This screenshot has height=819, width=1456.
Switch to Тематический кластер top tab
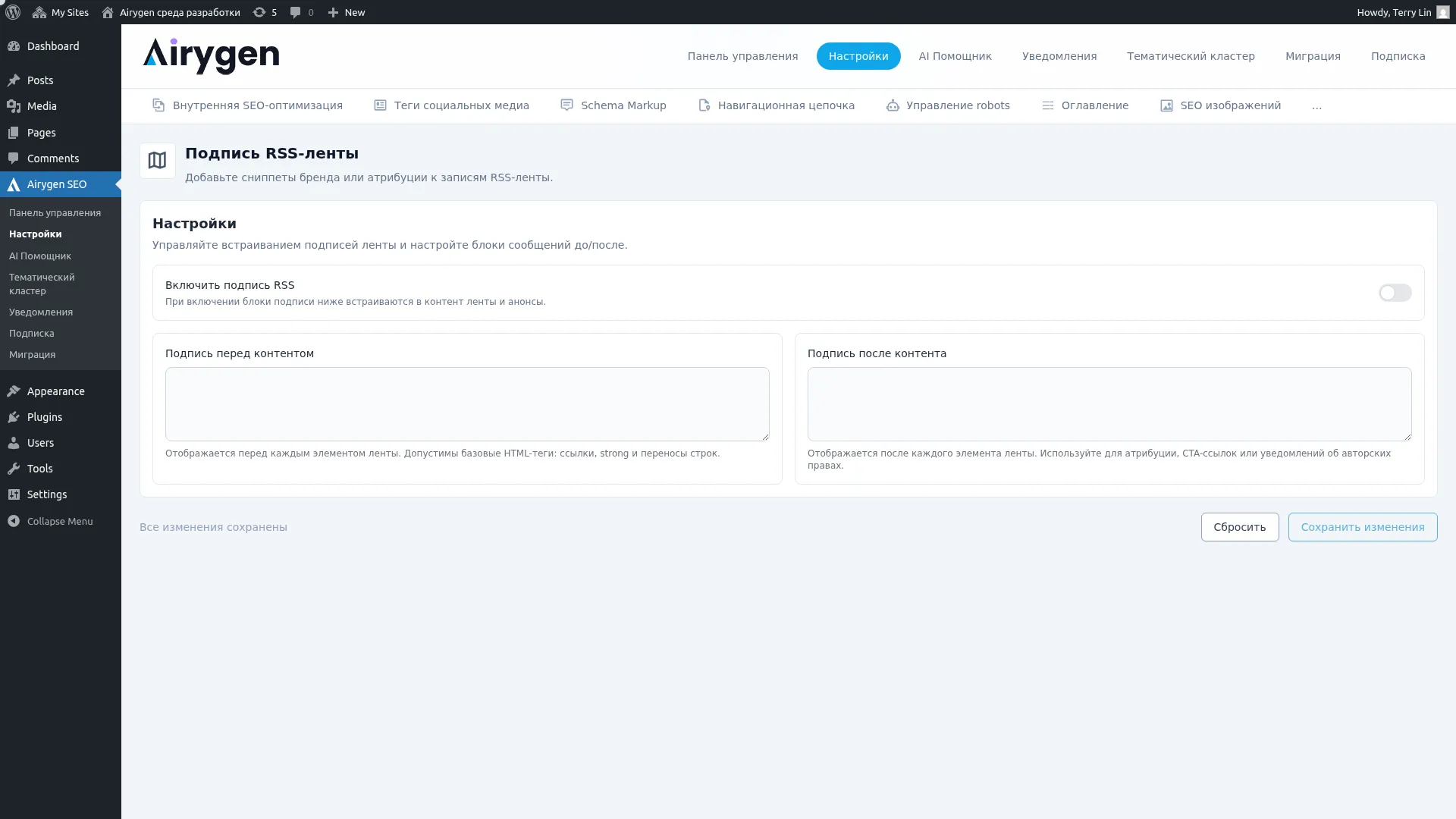click(1191, 56)
